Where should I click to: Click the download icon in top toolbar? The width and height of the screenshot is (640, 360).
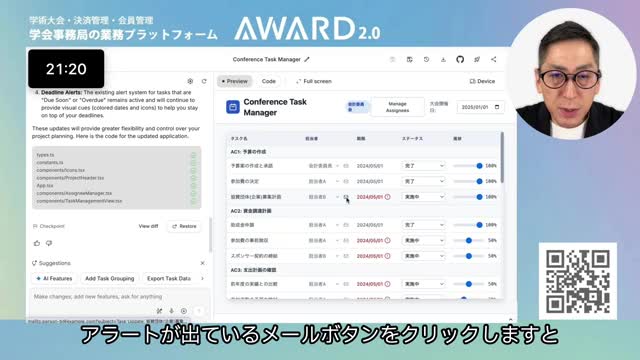(x=443, y=60)
